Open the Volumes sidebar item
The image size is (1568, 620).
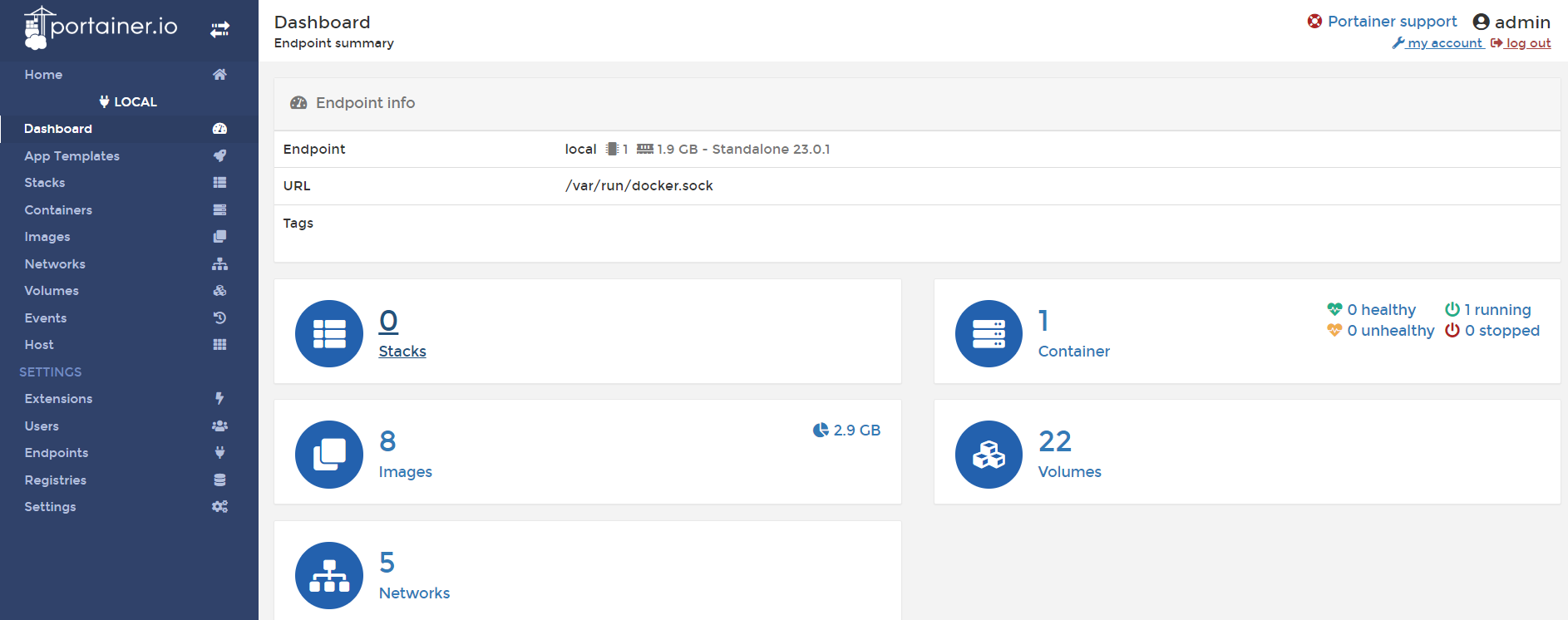pyautogui.click(x=52, y=291)
